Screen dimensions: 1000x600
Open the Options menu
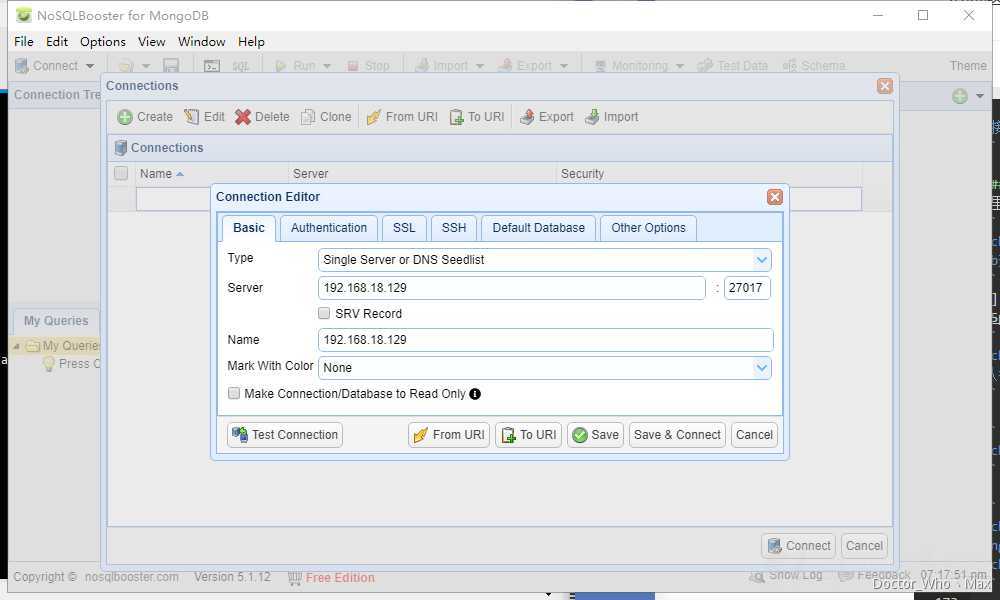(103, 41)
